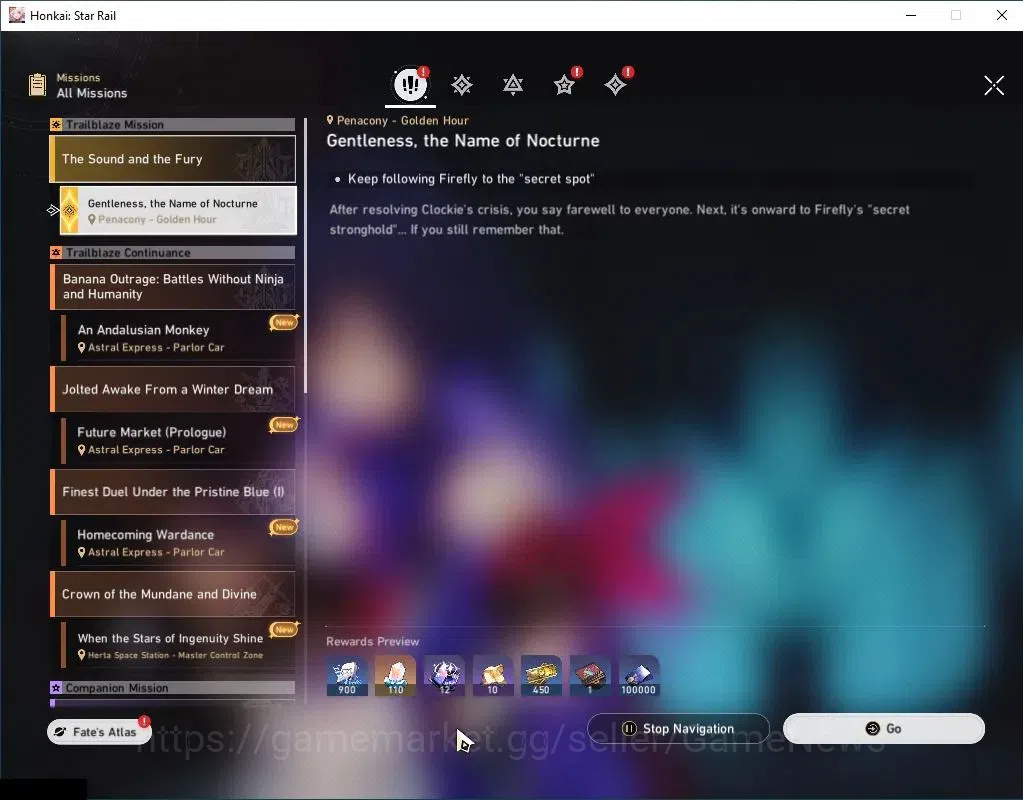Select Homecoming Wardance sub-mission
1023x800 pixels.
tap(178, 543)
